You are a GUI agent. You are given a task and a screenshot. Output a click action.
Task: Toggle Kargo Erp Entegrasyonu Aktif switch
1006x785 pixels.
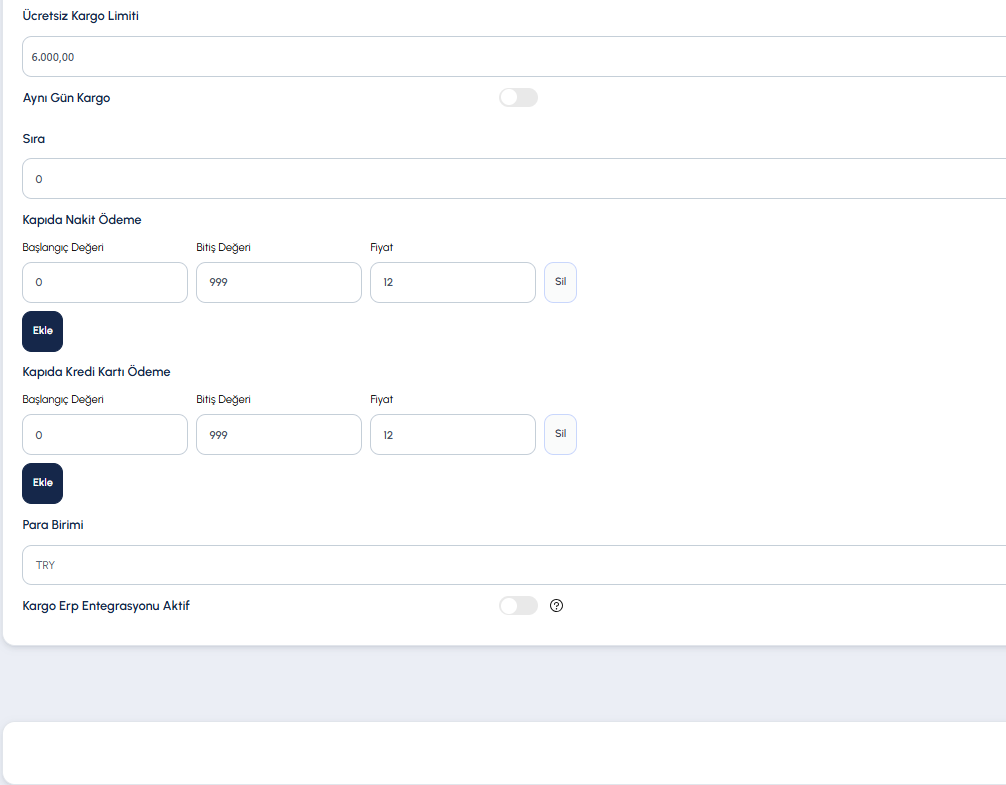(x=518, y=605)
